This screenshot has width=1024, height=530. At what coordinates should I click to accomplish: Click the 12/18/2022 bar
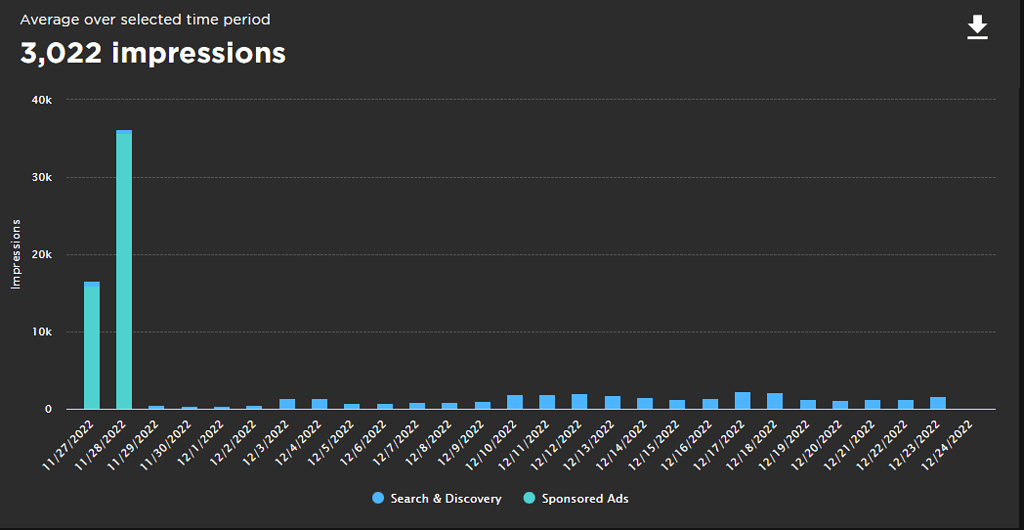[775, 400]
